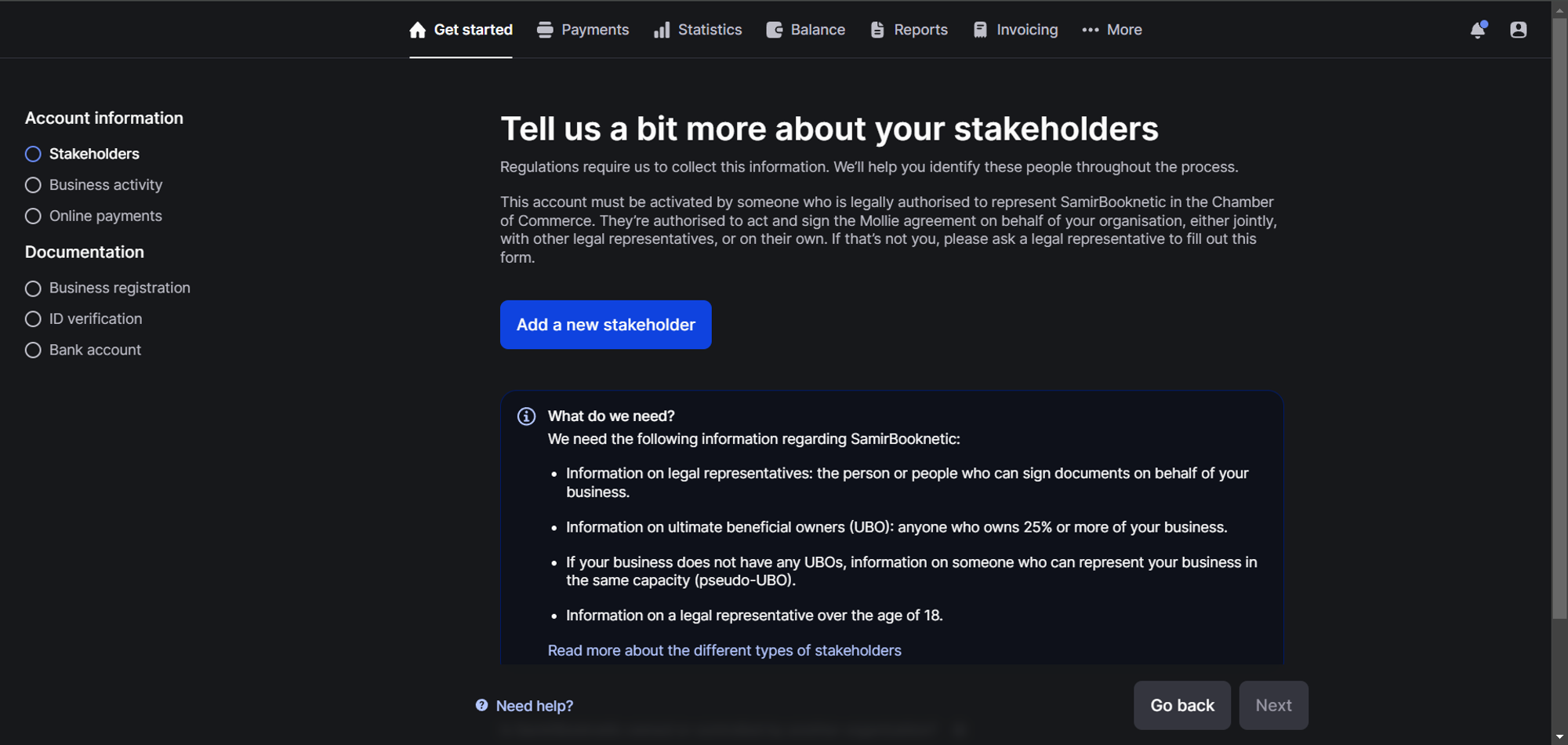Select the ID verification step
The width and height of the screenshot is (1568, 745).
[x=33, y=318]
